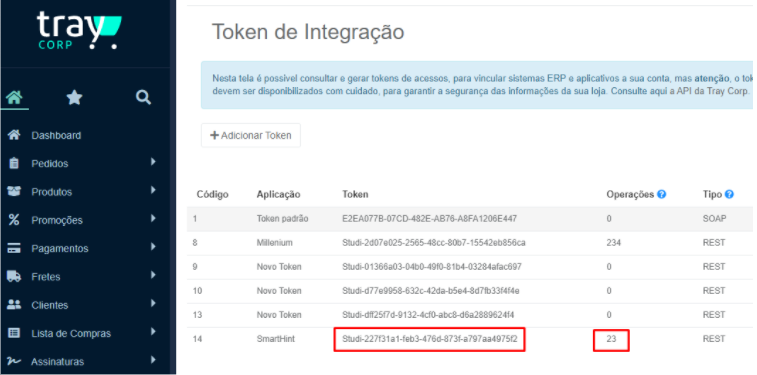Screen dimensions: 757x375
Task: Click the Tray Corp logo
Action: 79,31
